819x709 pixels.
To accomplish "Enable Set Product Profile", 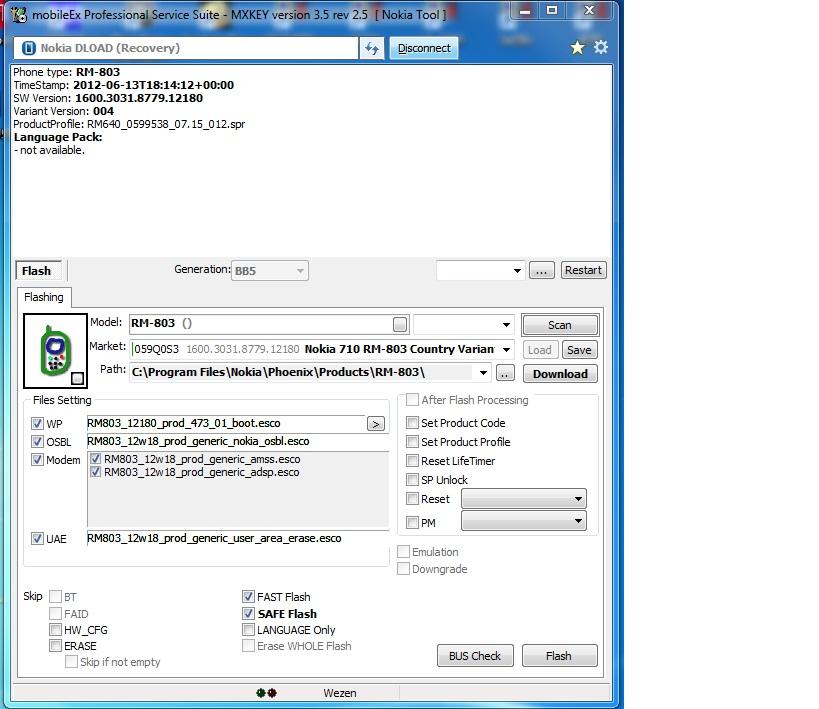I will (412, 442).
